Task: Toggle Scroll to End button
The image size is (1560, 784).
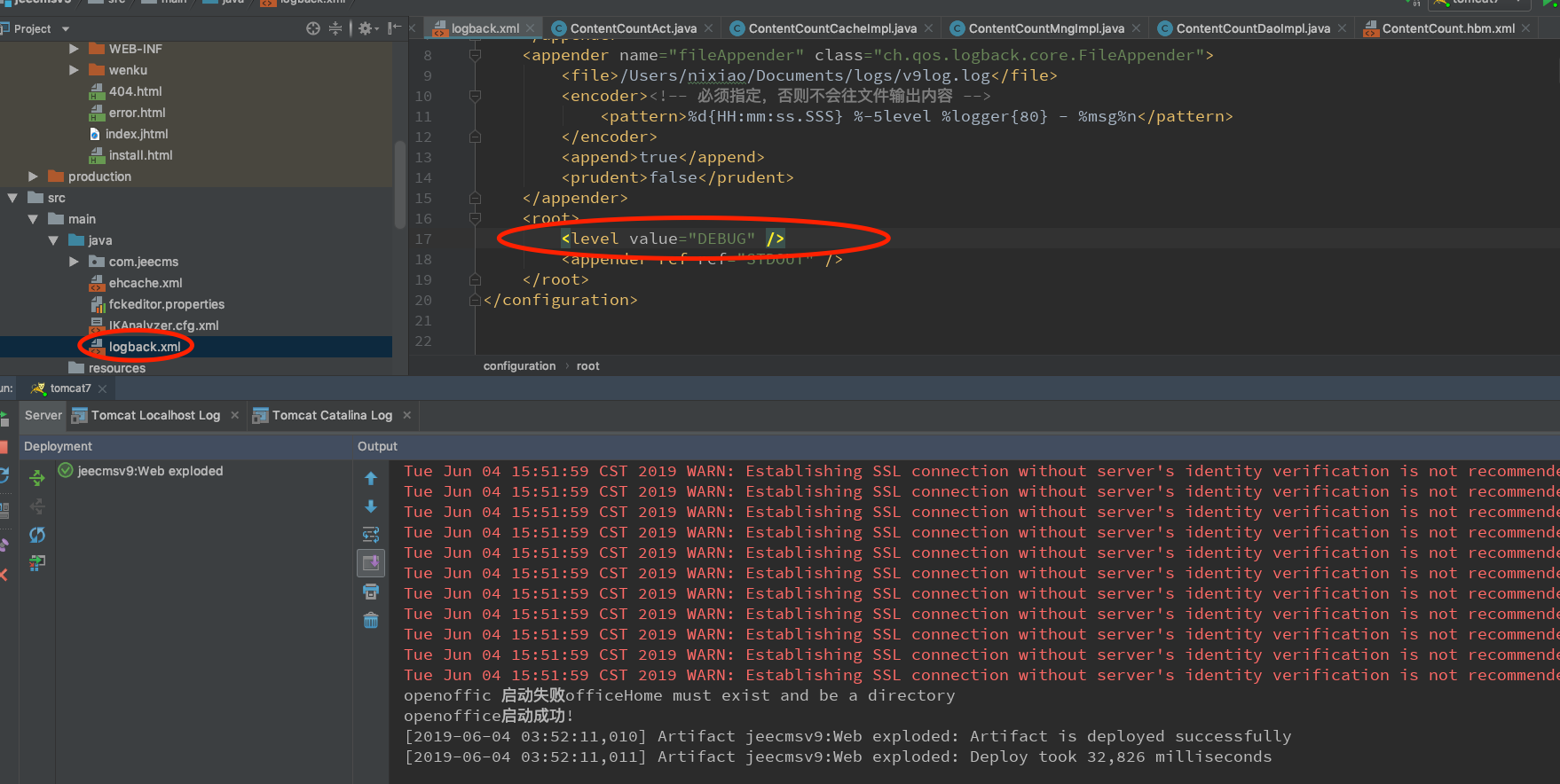Action: click(x=371, y=562)
